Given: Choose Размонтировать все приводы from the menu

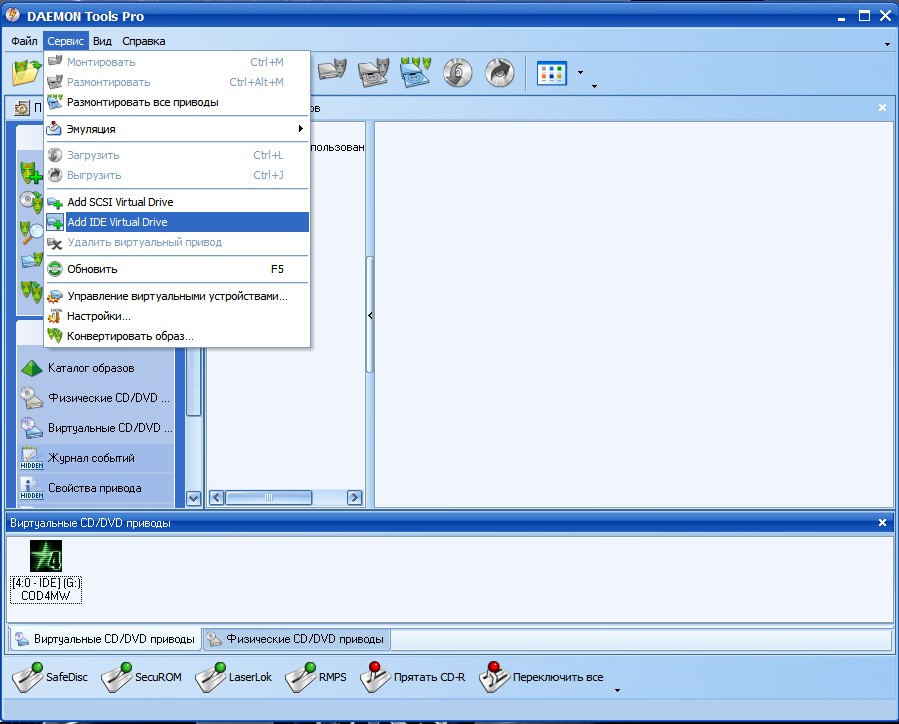Looking at the screenshot, I should [x=177, y=102].
